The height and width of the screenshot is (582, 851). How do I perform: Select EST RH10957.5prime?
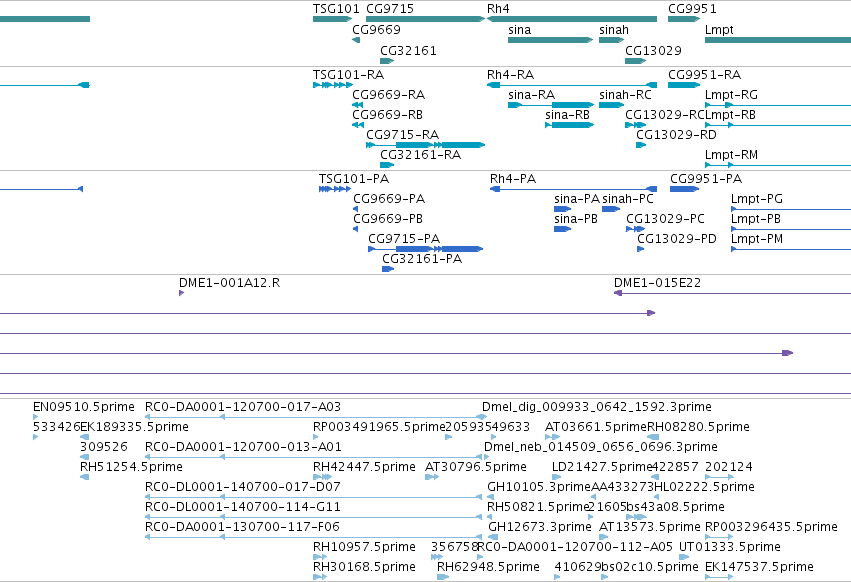(320, 557)
